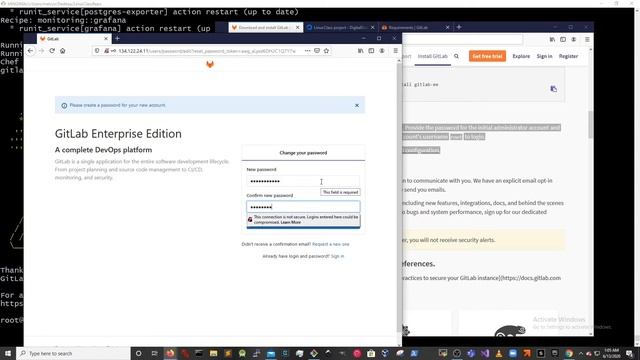Show sidebars icon in front Firefox toolbar
Screen dimensions: 640x360
(371, 51)
